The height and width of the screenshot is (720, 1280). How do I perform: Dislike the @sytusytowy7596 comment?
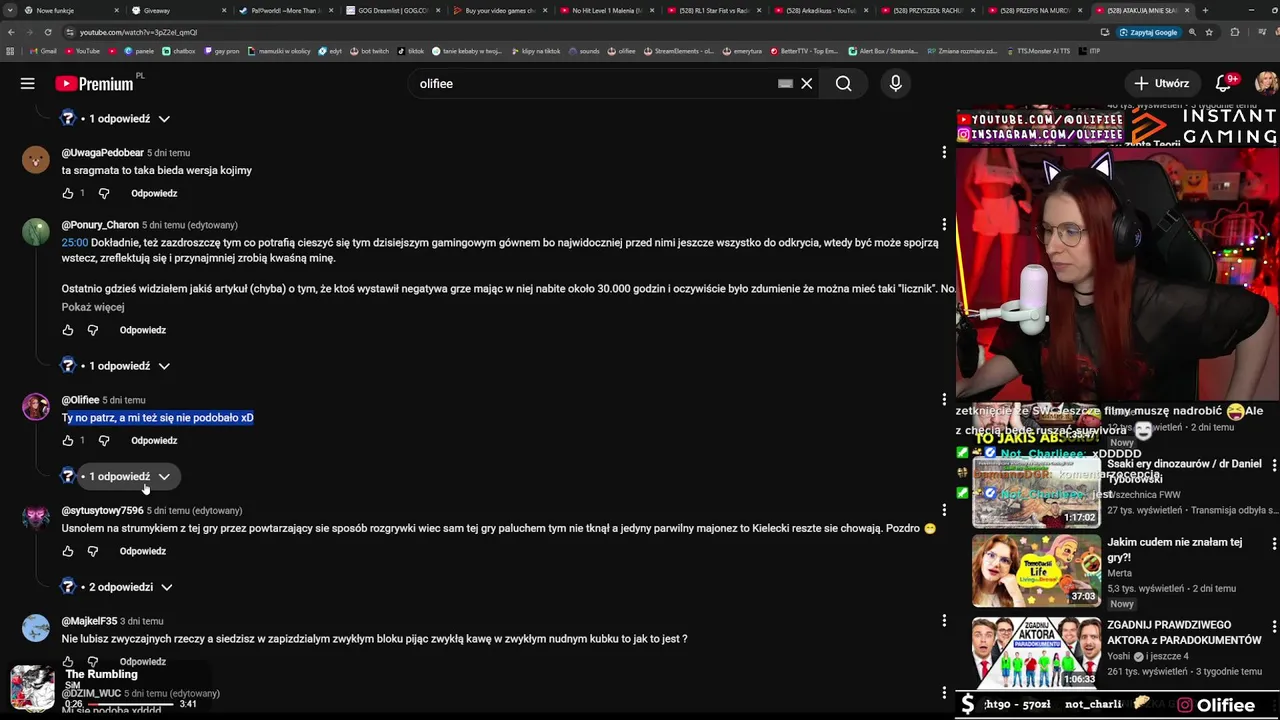click(93, 551)
